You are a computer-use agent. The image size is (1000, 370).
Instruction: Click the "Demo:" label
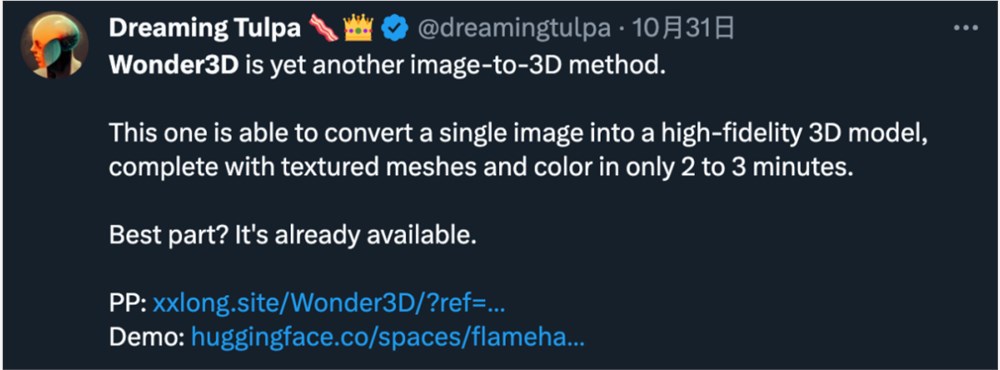pos(147,339)
